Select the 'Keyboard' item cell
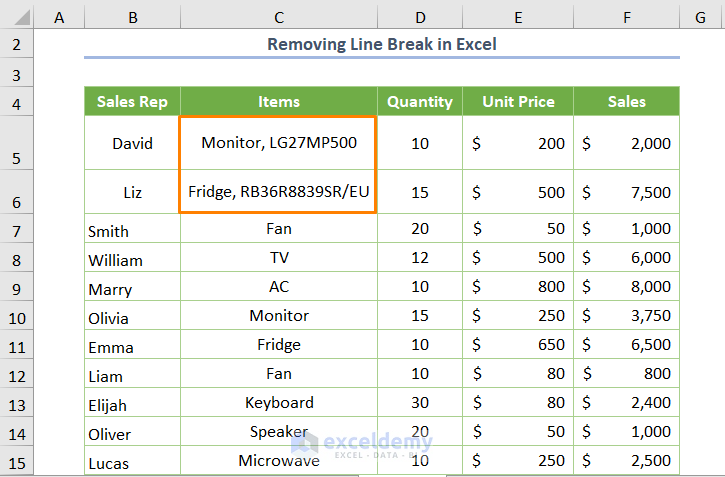 click(278, 403)
